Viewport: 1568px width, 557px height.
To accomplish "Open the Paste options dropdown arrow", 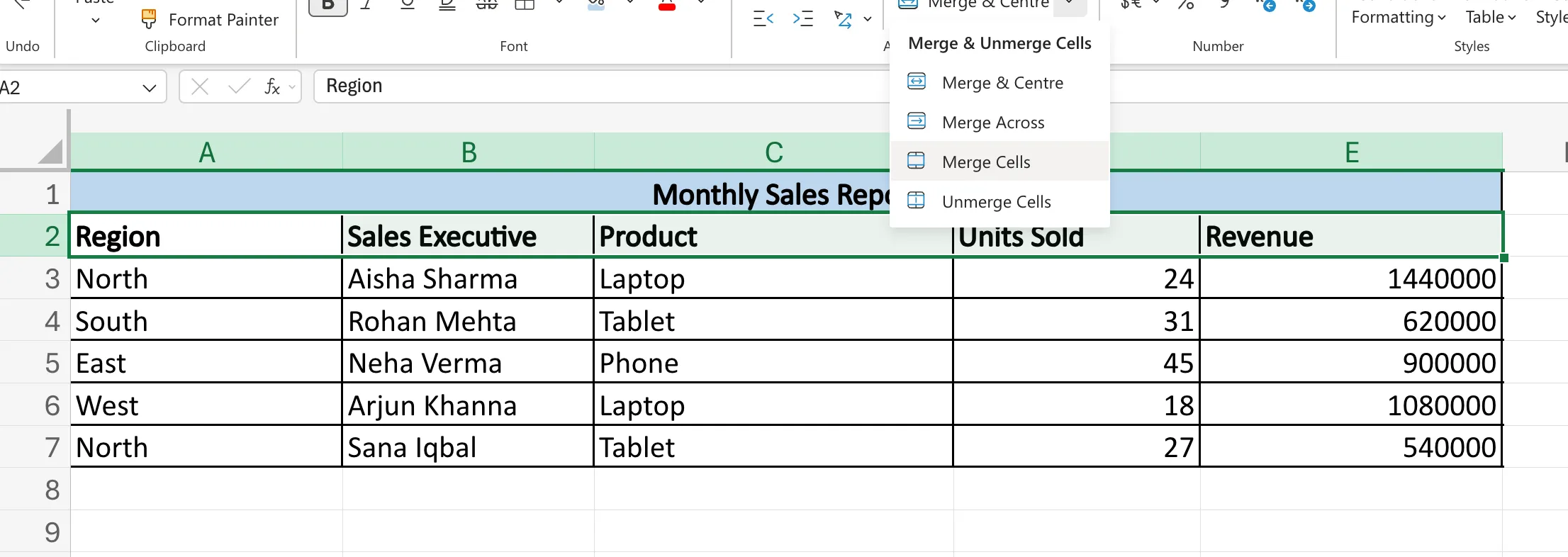I will pos(96,21).
